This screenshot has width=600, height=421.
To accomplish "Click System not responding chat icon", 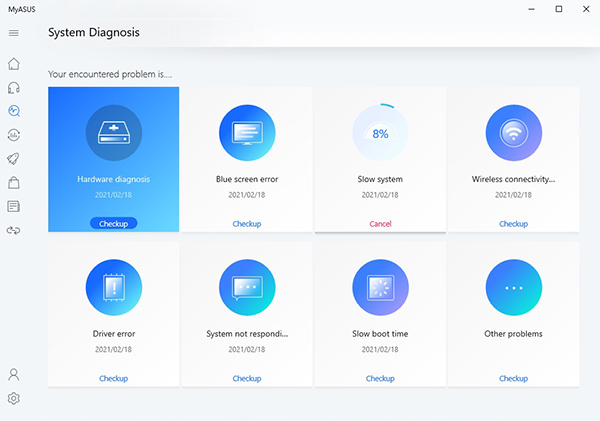I will click(x=247, y=287).
